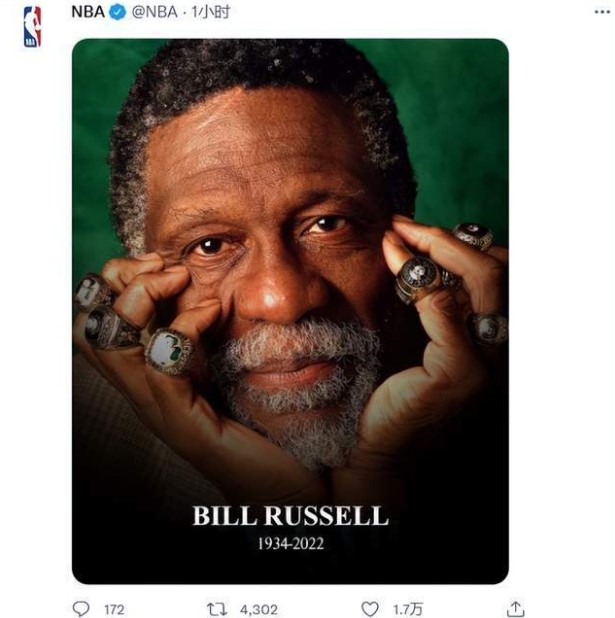This screenshot has width=615, height=618.
Task: Open replies via the speech bubble icon
Action: 81,608
